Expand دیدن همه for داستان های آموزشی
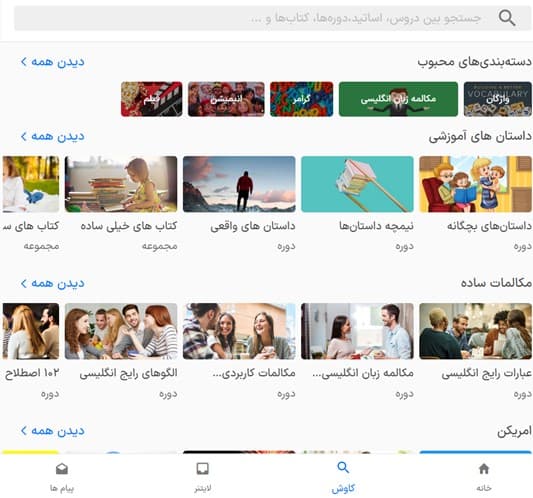This screenshot has height=498, width=533. (x=52, y=136)
